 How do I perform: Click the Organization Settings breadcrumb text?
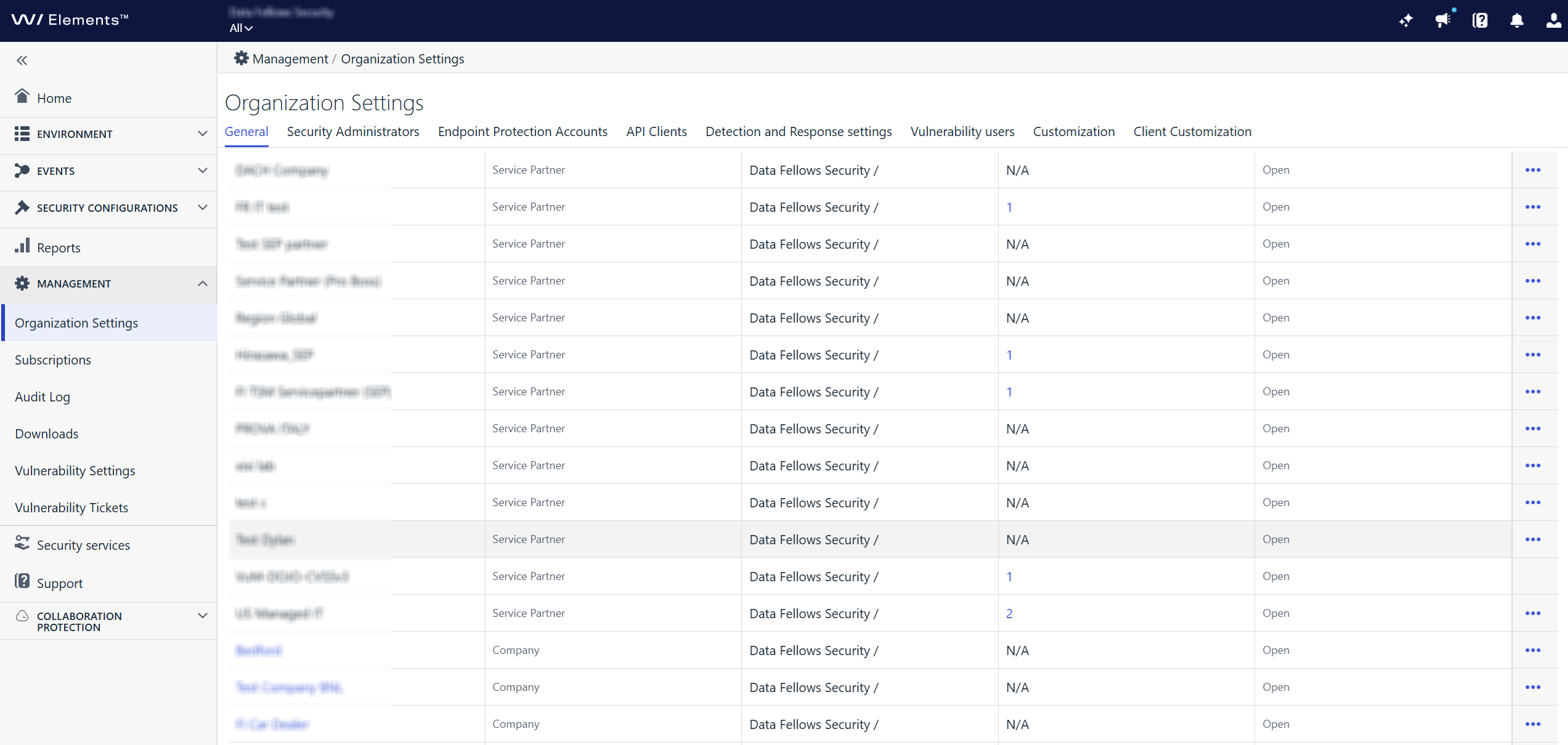click(402, 59)
